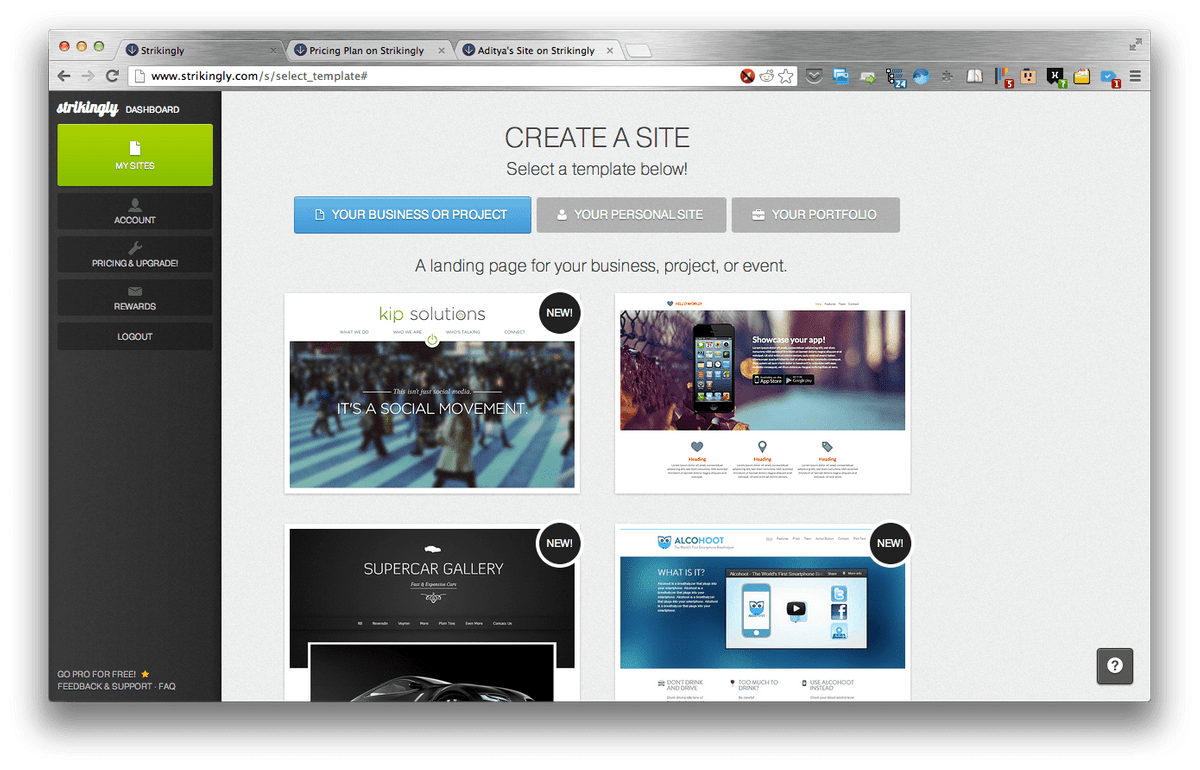Image resolution: width=1200 pixels, height=770 pixels.
Task: Click the fullscreen arrows at window corner
Action: point(1135,44)
